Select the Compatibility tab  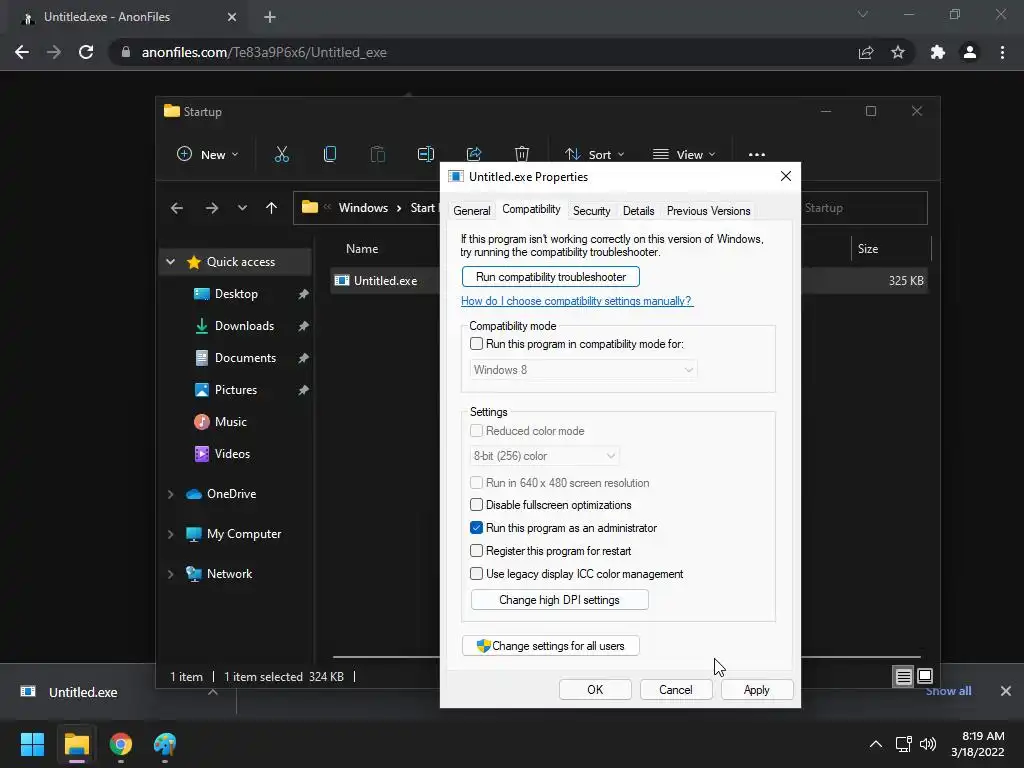(x=531, y=209)
